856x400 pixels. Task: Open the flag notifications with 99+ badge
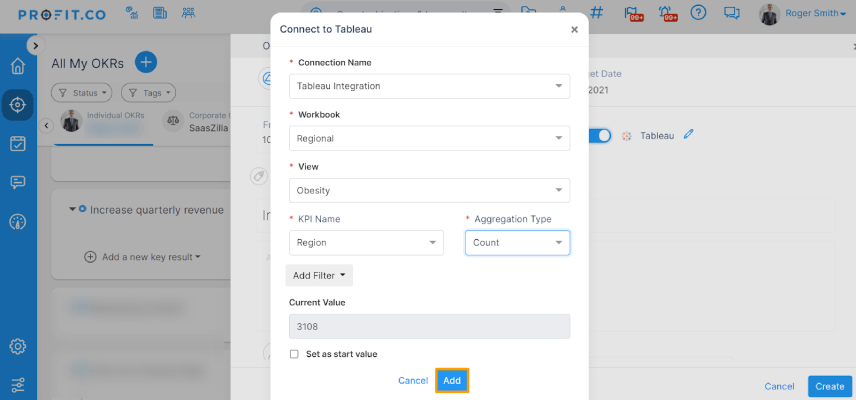(x=632, y=14)
